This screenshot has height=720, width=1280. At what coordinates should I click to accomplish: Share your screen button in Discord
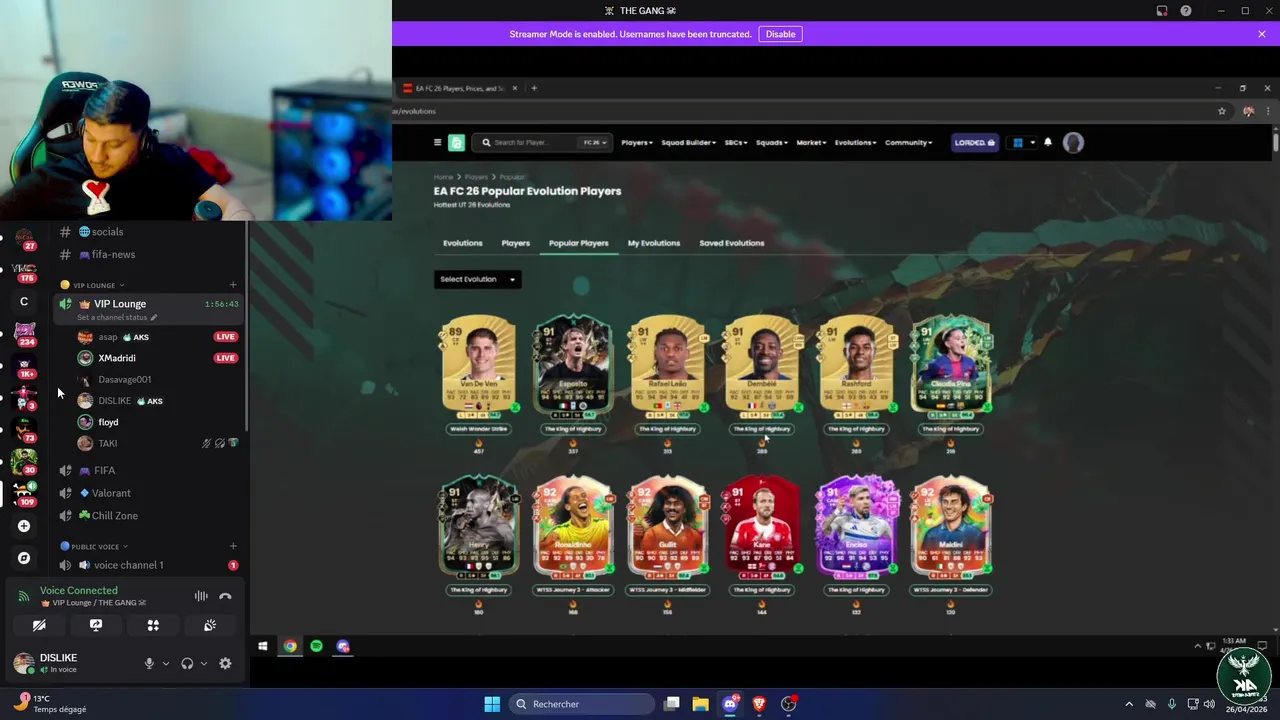(96, 625)
